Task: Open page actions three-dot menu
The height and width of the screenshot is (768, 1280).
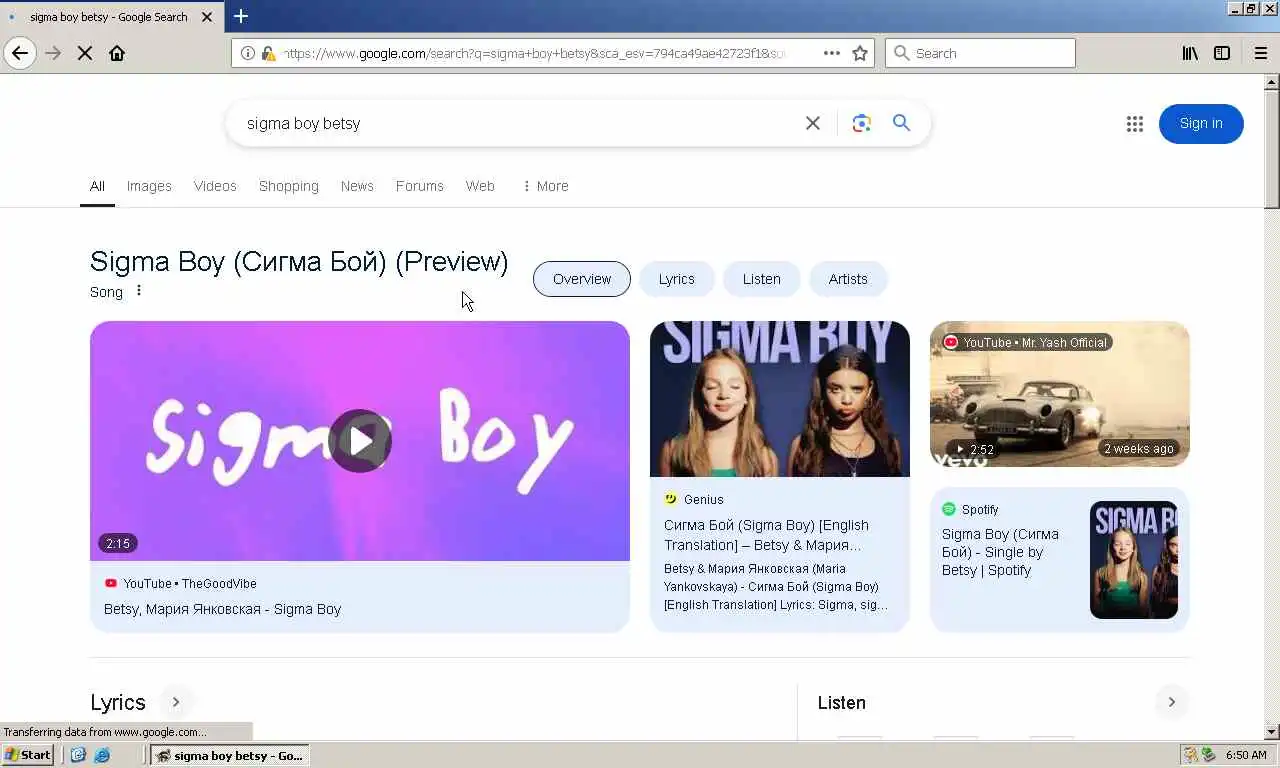Action: pyautogui.click(x=832, y=53)
